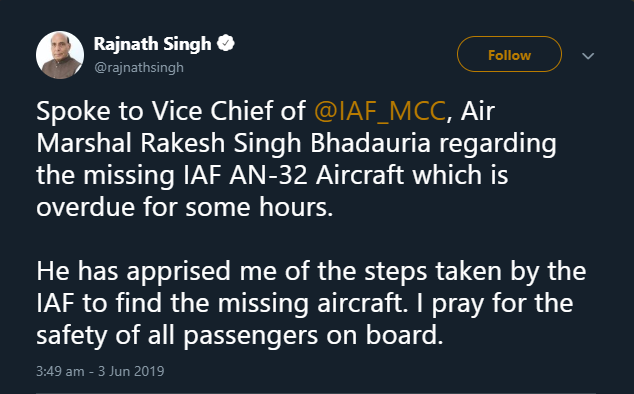
Task: Click 'Air Marshal Rakesh Singh' text
Action: point(266,127)
